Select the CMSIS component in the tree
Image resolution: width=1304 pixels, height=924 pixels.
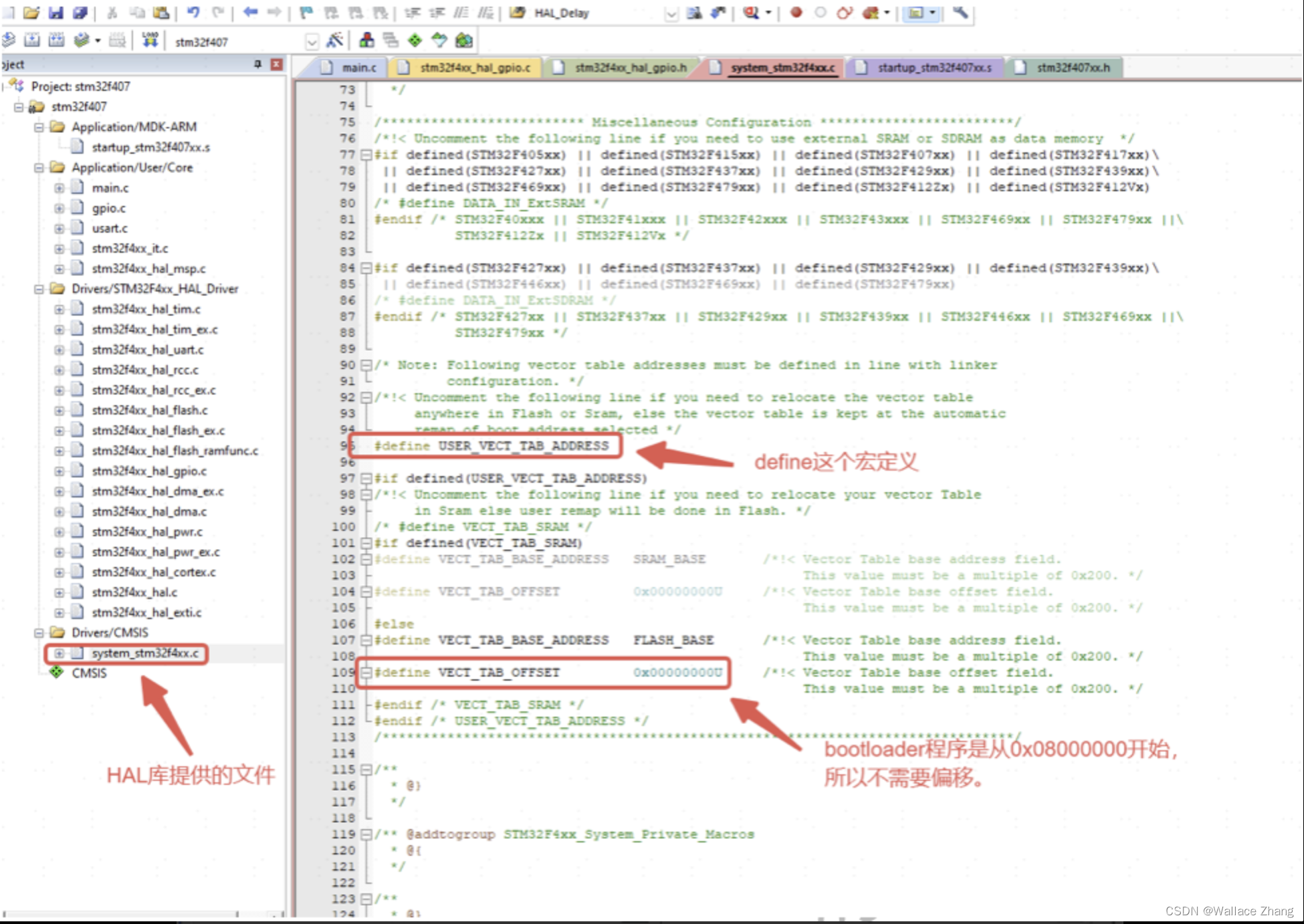(x=89, y=673)
